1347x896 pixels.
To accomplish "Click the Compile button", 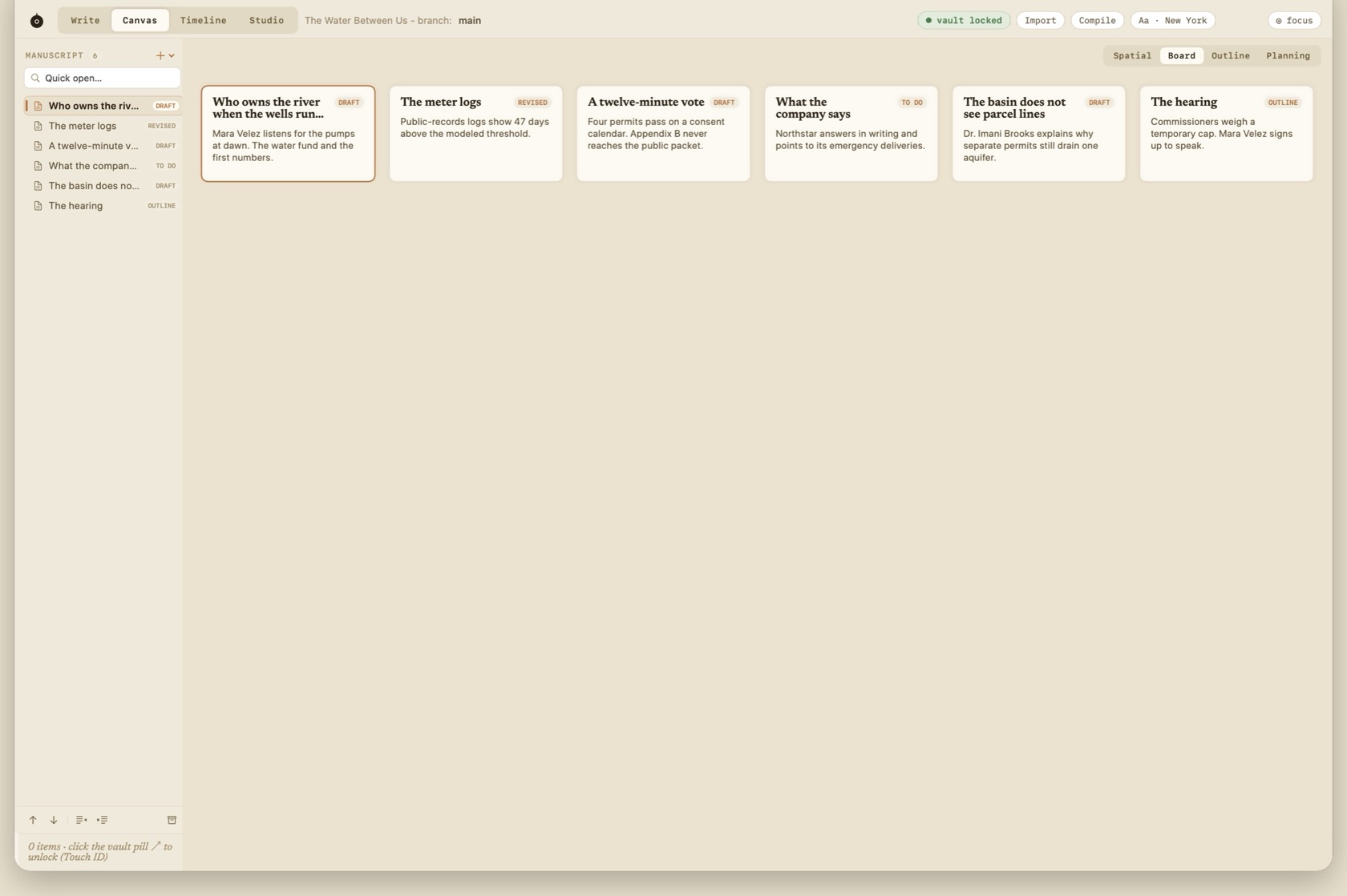I will click(1097, 21).
